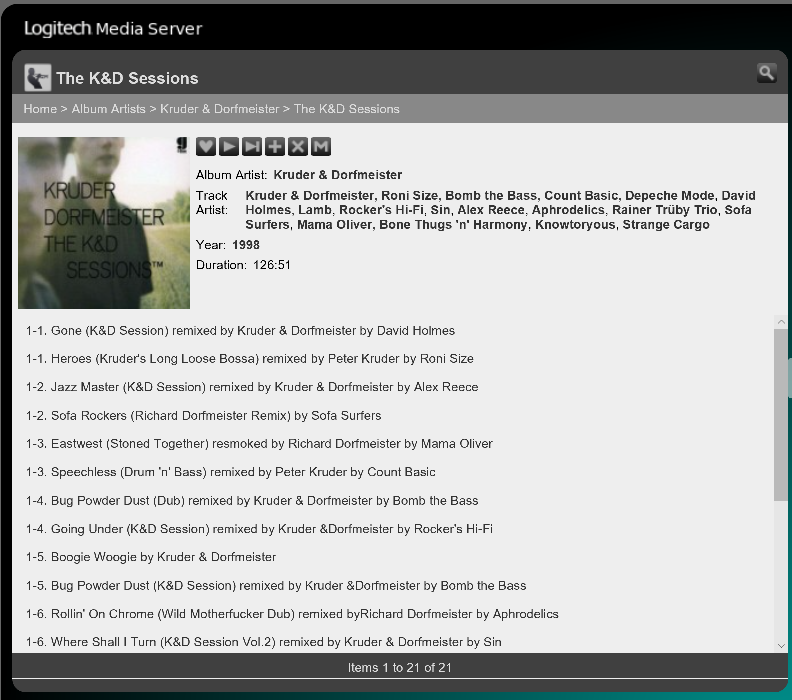Click the trumpet player icon beside title
This screenshot has height=700, width=792.
click(38, 77)
